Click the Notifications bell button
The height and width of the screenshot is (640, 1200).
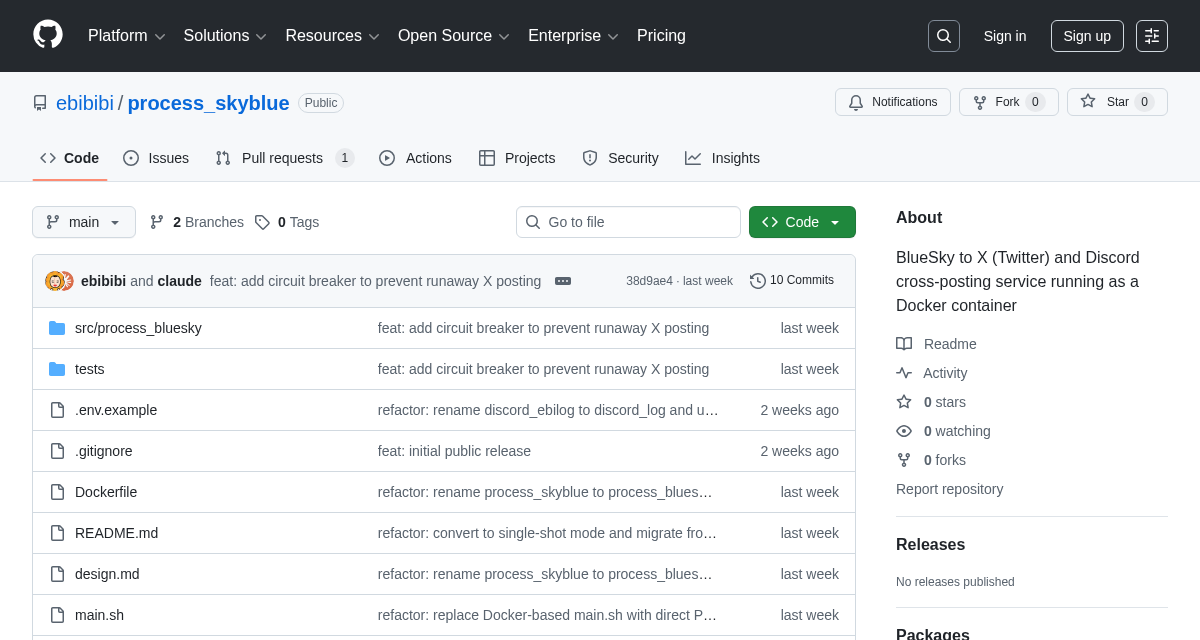click(892, 102)
